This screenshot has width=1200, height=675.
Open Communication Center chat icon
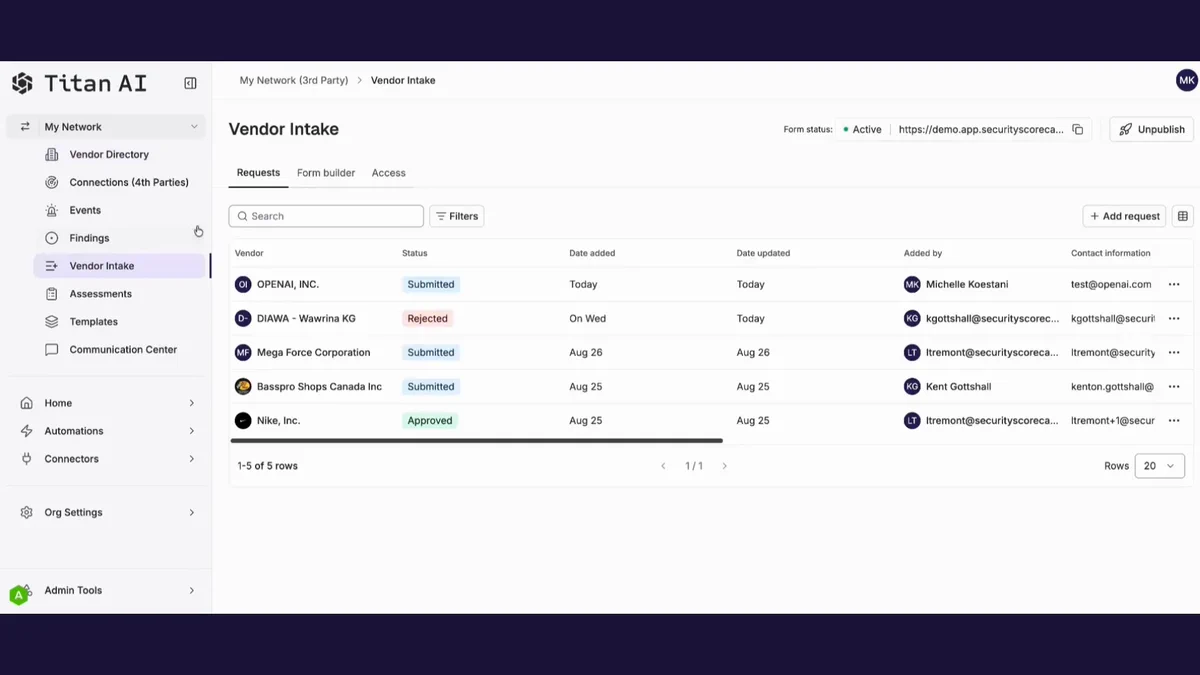[x=52, y=350]
